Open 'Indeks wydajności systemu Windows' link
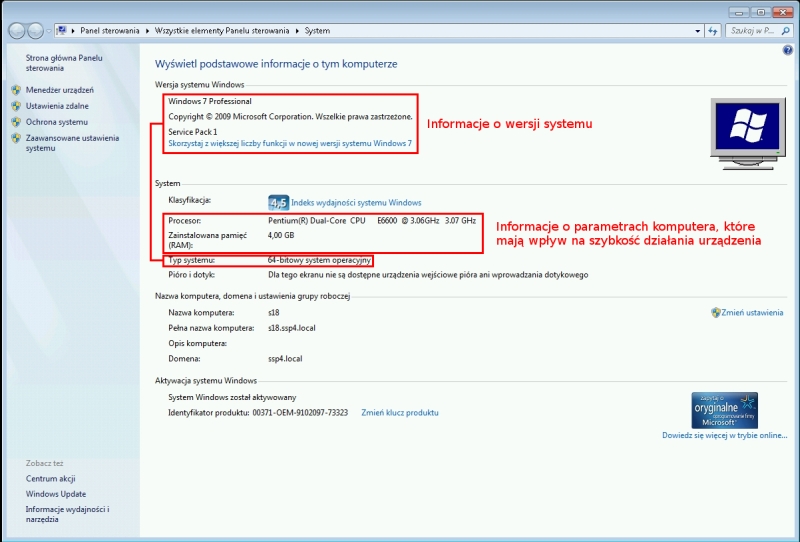Screen dimensions: 800x542 pos(356,203)
